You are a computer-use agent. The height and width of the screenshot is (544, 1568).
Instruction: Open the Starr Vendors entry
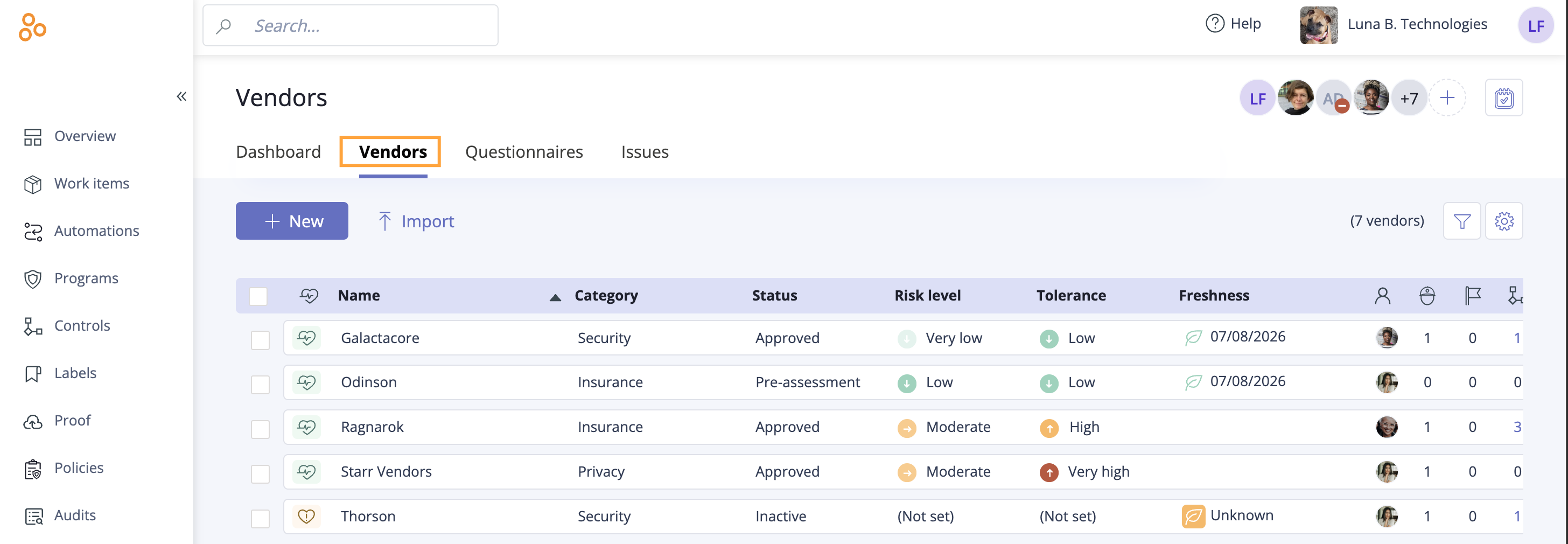pyautogui.click(x=386, y=471)
